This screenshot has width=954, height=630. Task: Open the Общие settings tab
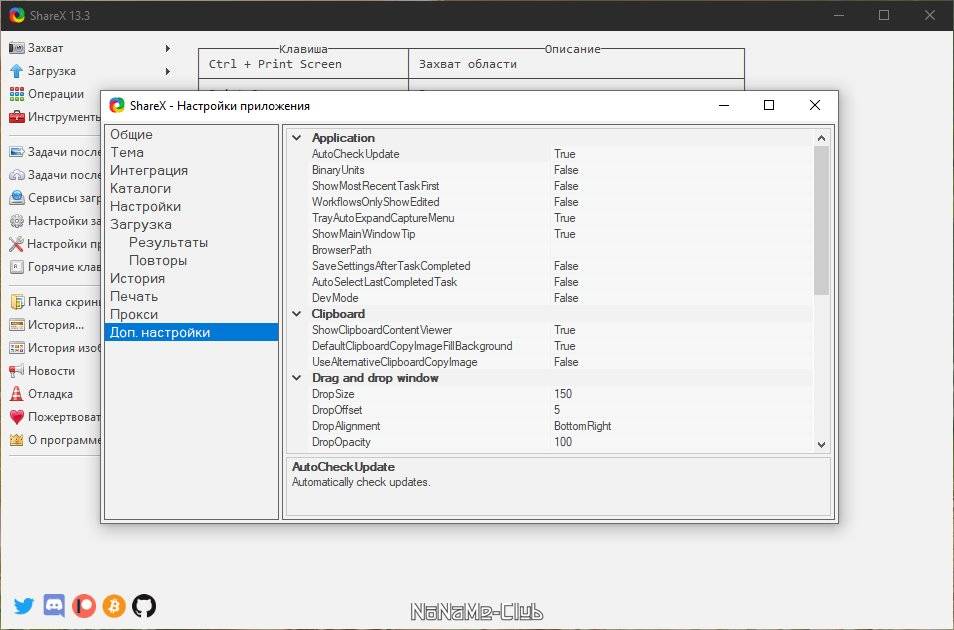(192, 135)
